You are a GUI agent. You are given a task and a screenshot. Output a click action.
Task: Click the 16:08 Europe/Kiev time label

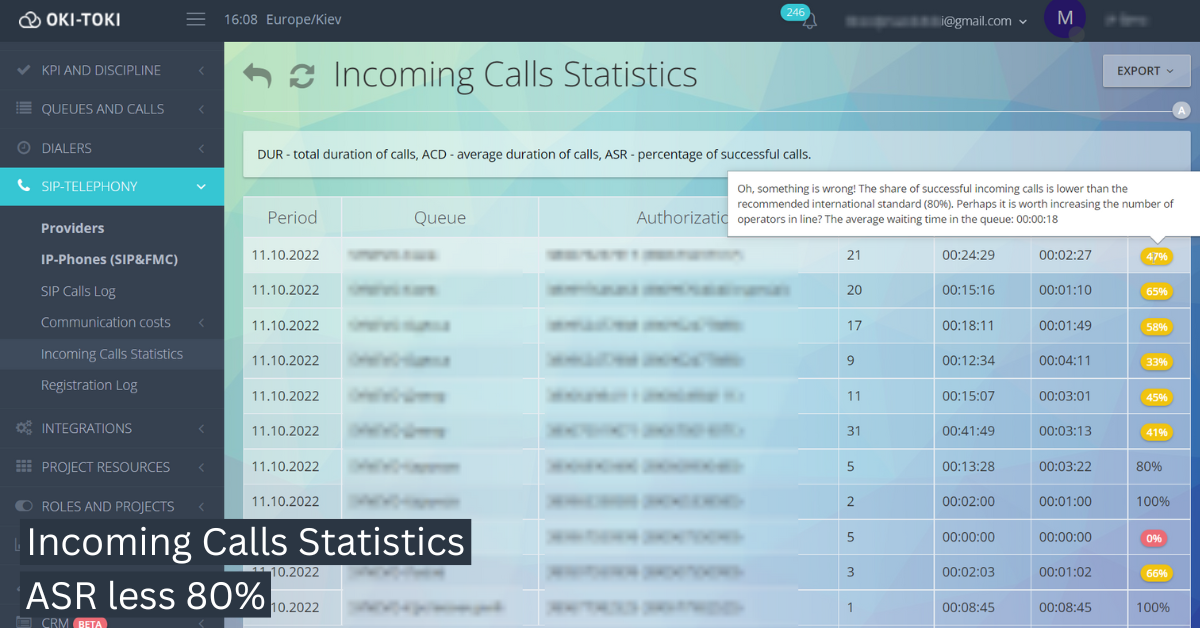click(x=282, y=20)
